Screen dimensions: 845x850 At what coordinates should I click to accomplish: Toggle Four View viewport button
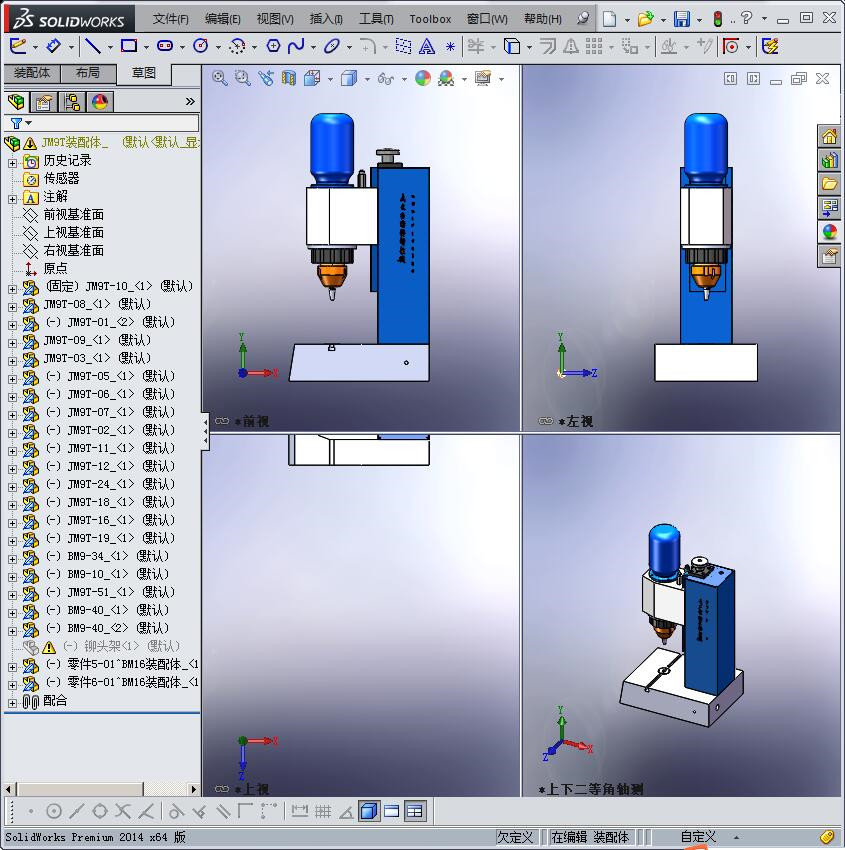pos(414,812)
